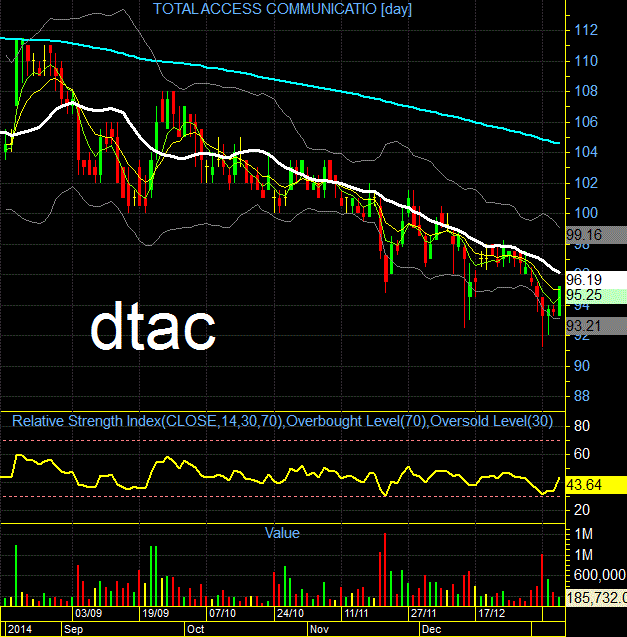The image size is (627, 637).
Task: Click the 108 price axis label
Action: point(586,91)
